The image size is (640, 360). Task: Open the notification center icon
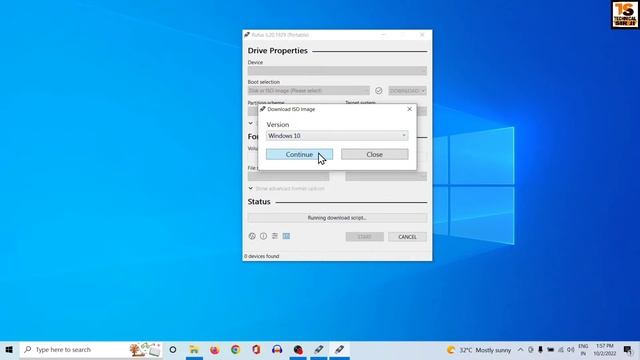pyautogui.click(x=628, y=350)
